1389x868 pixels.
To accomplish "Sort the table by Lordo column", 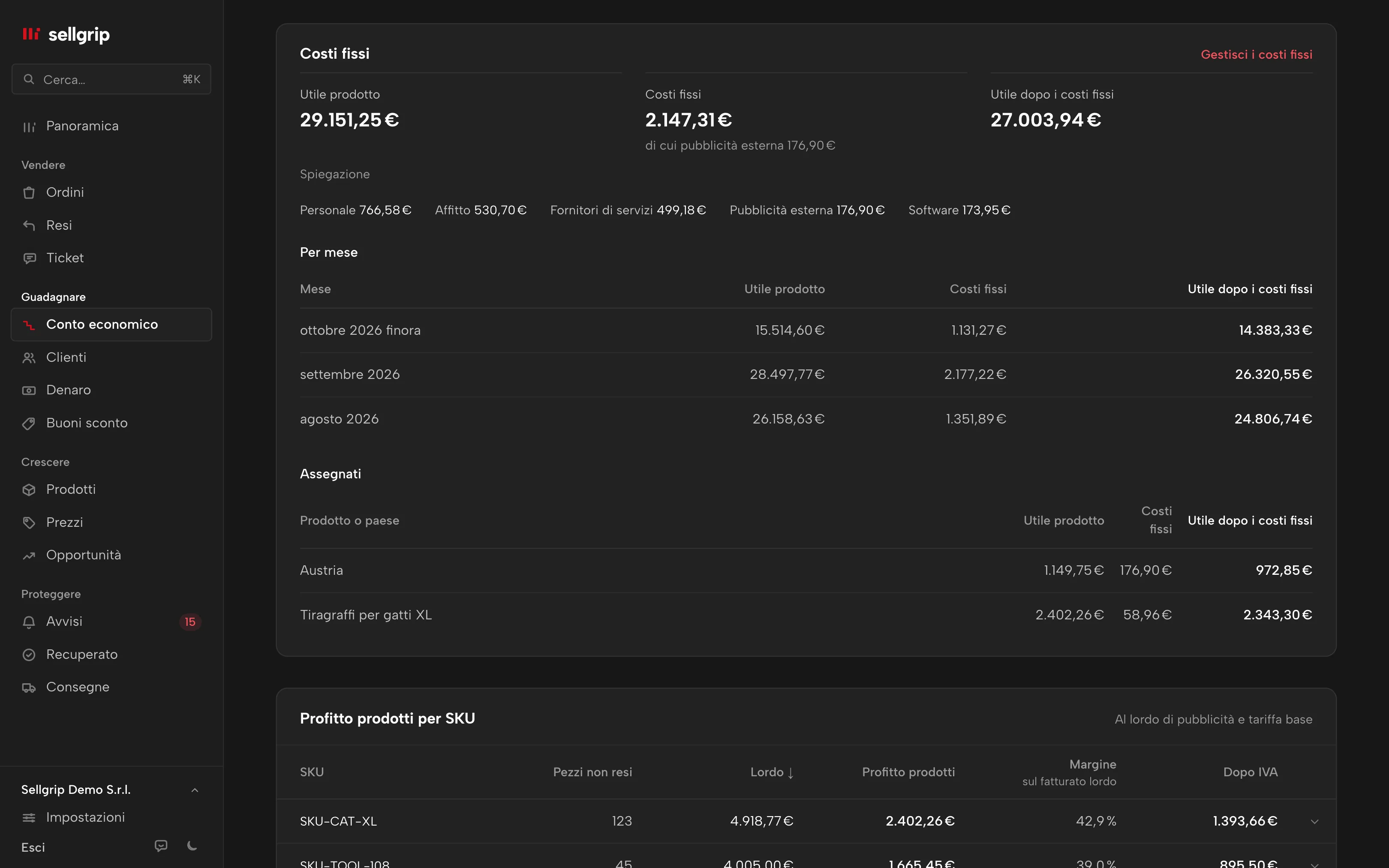I will click(771, 772).
